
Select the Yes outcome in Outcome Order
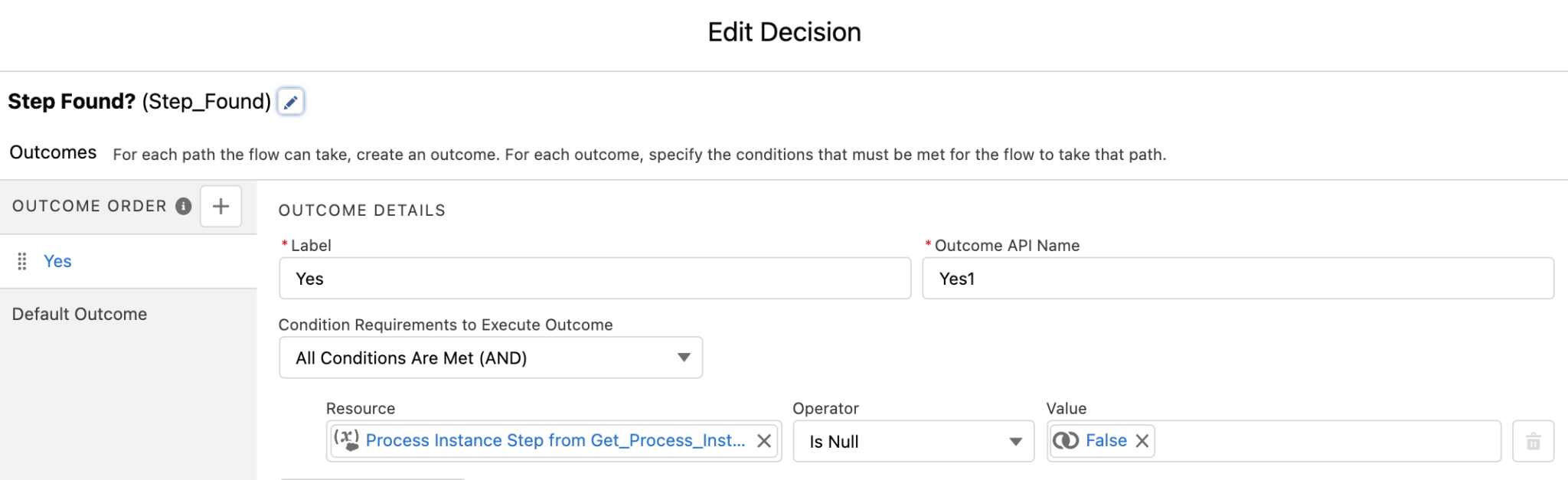click(57, 261)
